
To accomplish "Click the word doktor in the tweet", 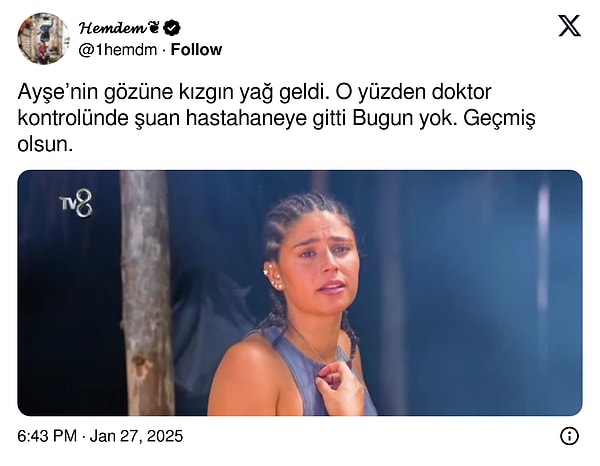I will coord(461,92).
